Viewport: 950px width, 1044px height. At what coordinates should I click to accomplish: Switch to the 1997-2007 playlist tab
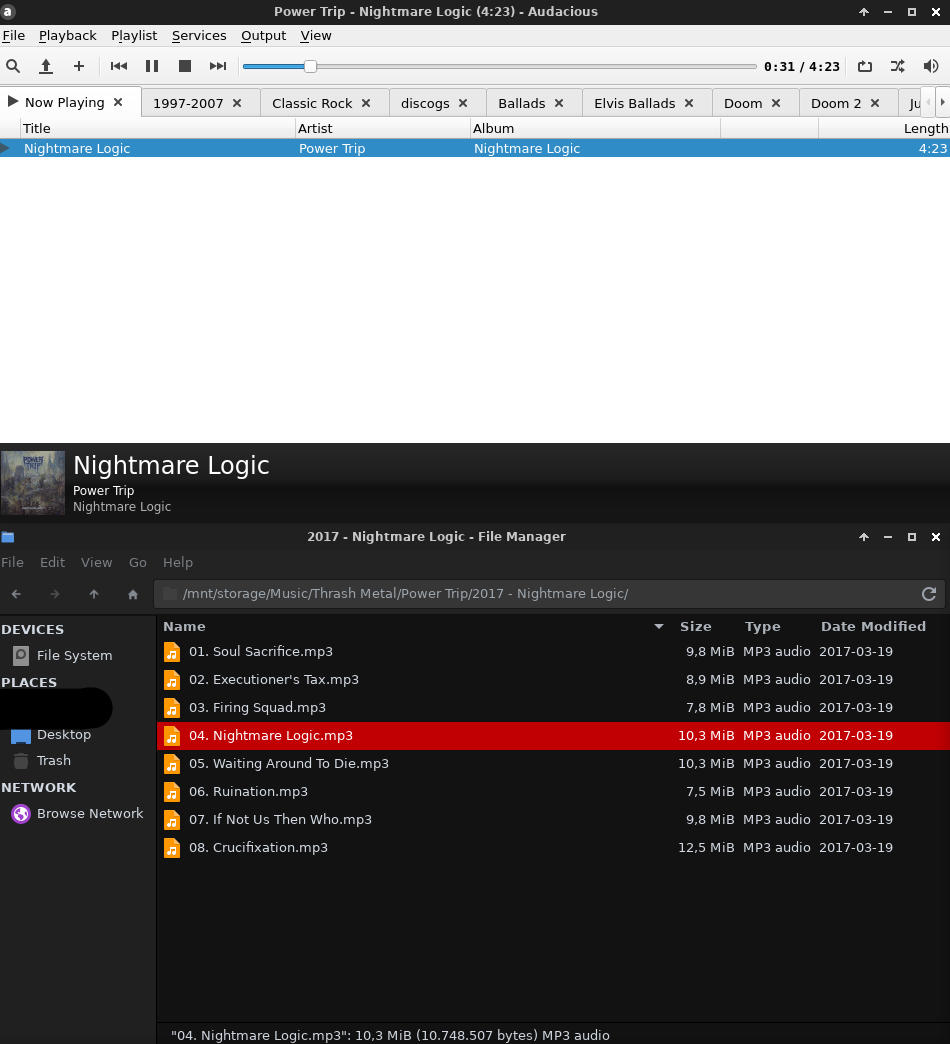pyautogui.click(x=188, y=103)
